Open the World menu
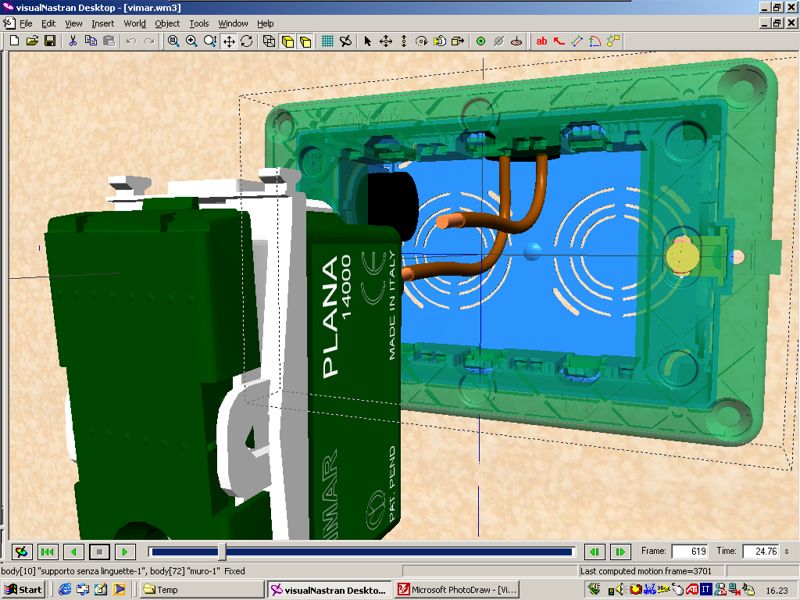 [x=135, y=23]
